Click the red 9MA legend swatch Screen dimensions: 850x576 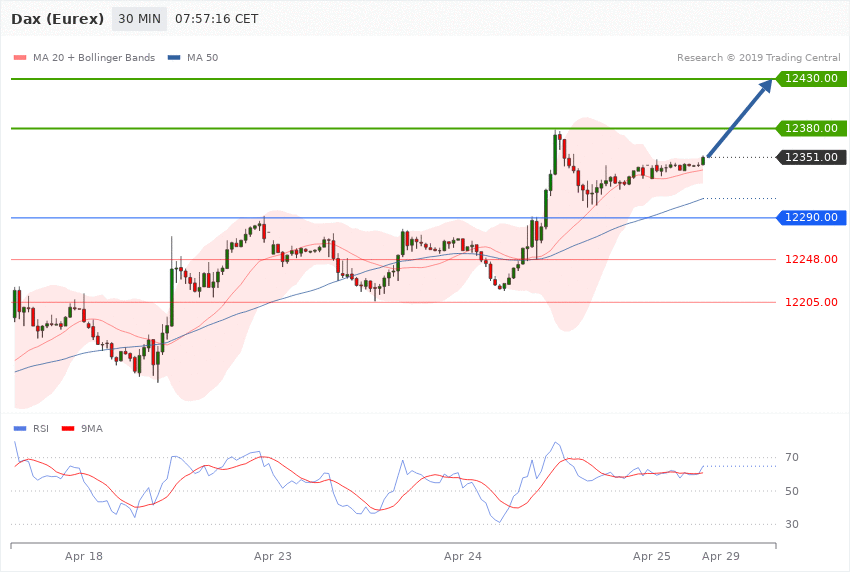[68, 429]
